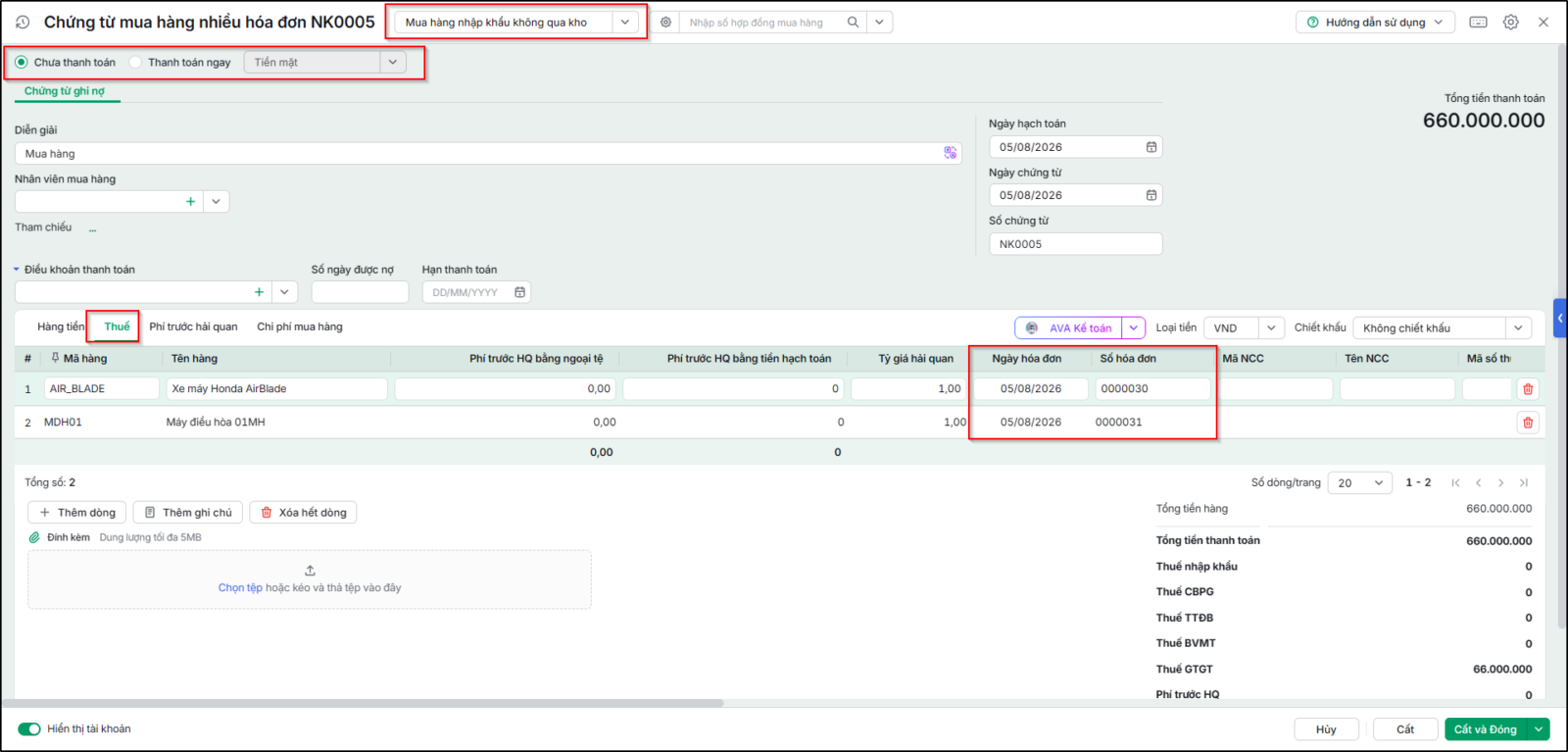Image resolution: width=1568 pixels, height=752 pixels.
Task: Open the Ngày hạch toán calendar icon
Action: [x=1151, y=147]
